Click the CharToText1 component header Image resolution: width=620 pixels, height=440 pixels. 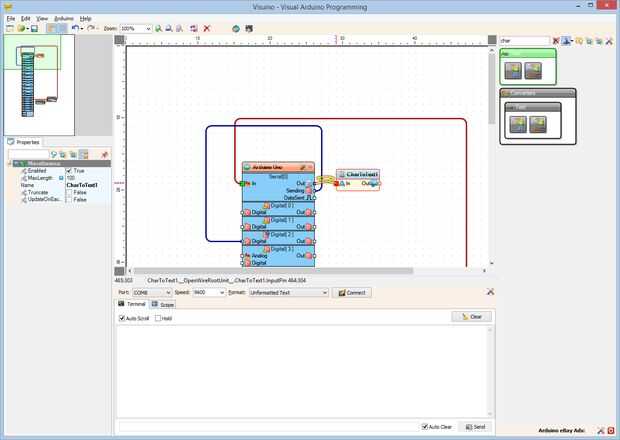[x=358, y=174]
